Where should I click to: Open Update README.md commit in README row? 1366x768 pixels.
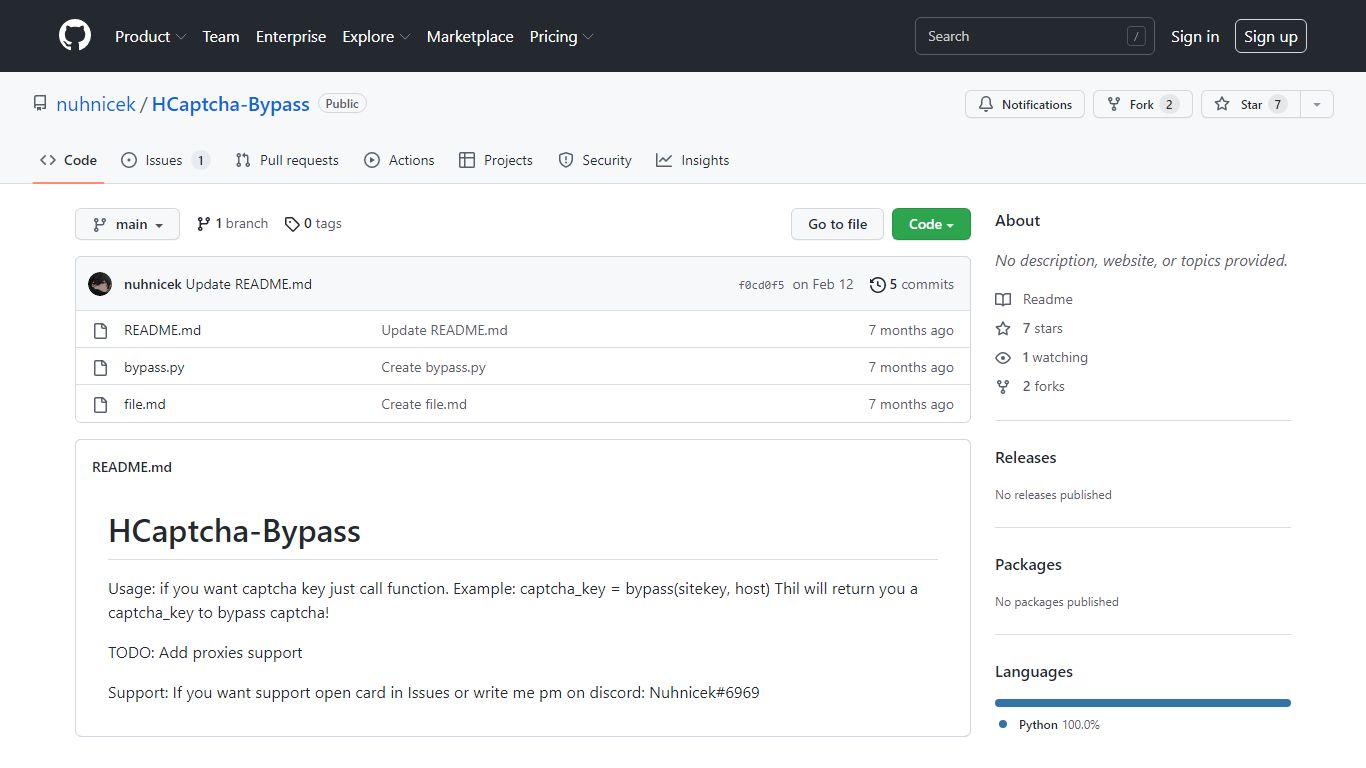point(444,330)
